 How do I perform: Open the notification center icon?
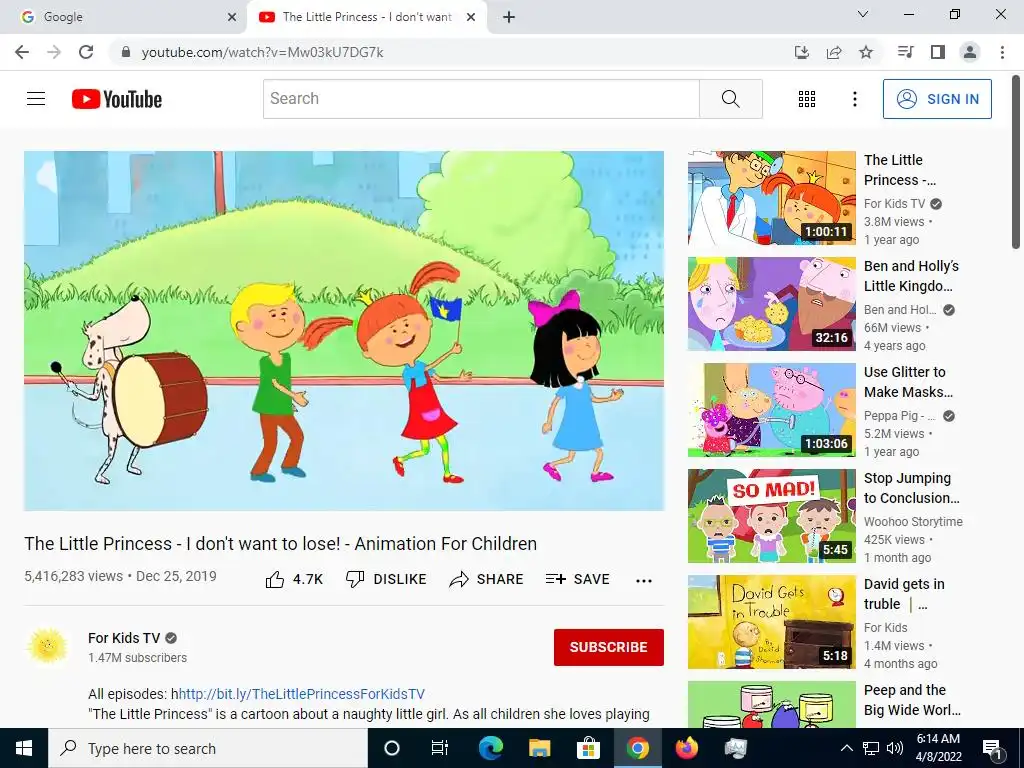click(992, 748)
